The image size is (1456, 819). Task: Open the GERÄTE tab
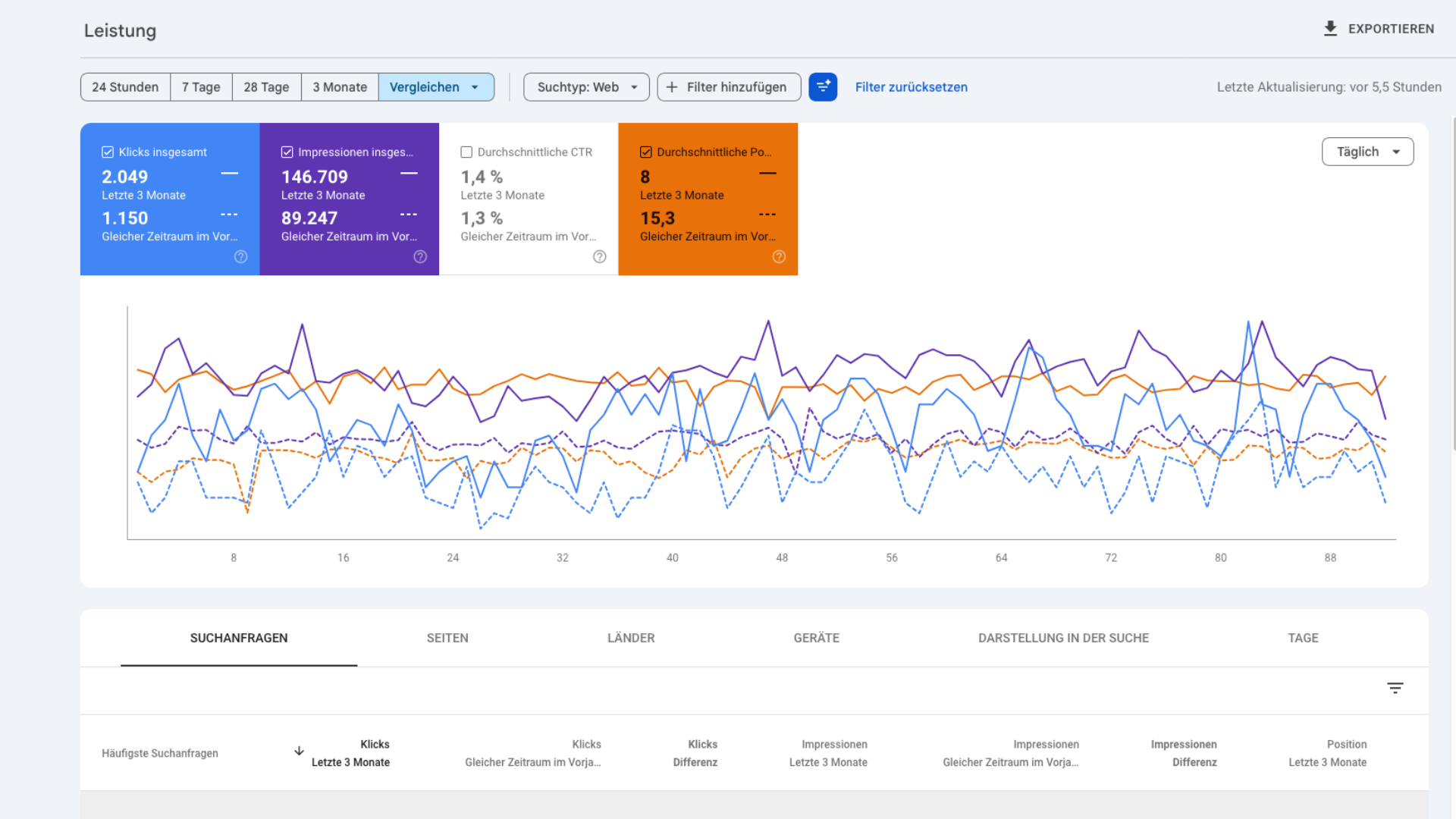816,638
